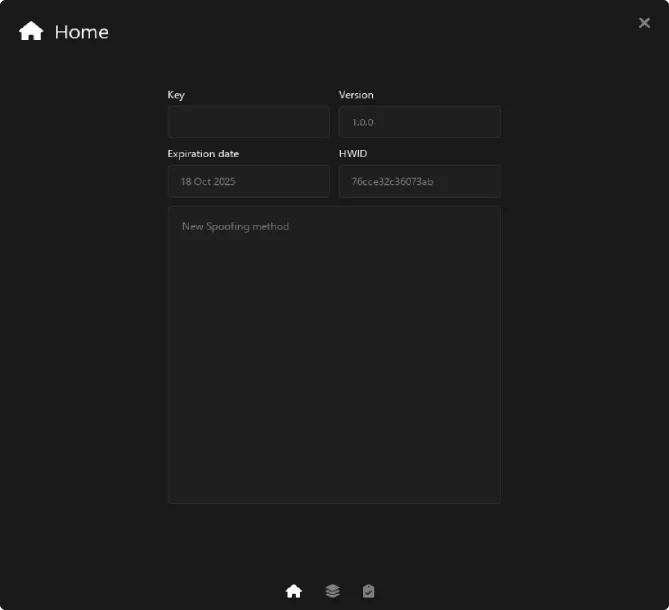Click the "HWID" field label
669x610 pixels.
(353, 154)
